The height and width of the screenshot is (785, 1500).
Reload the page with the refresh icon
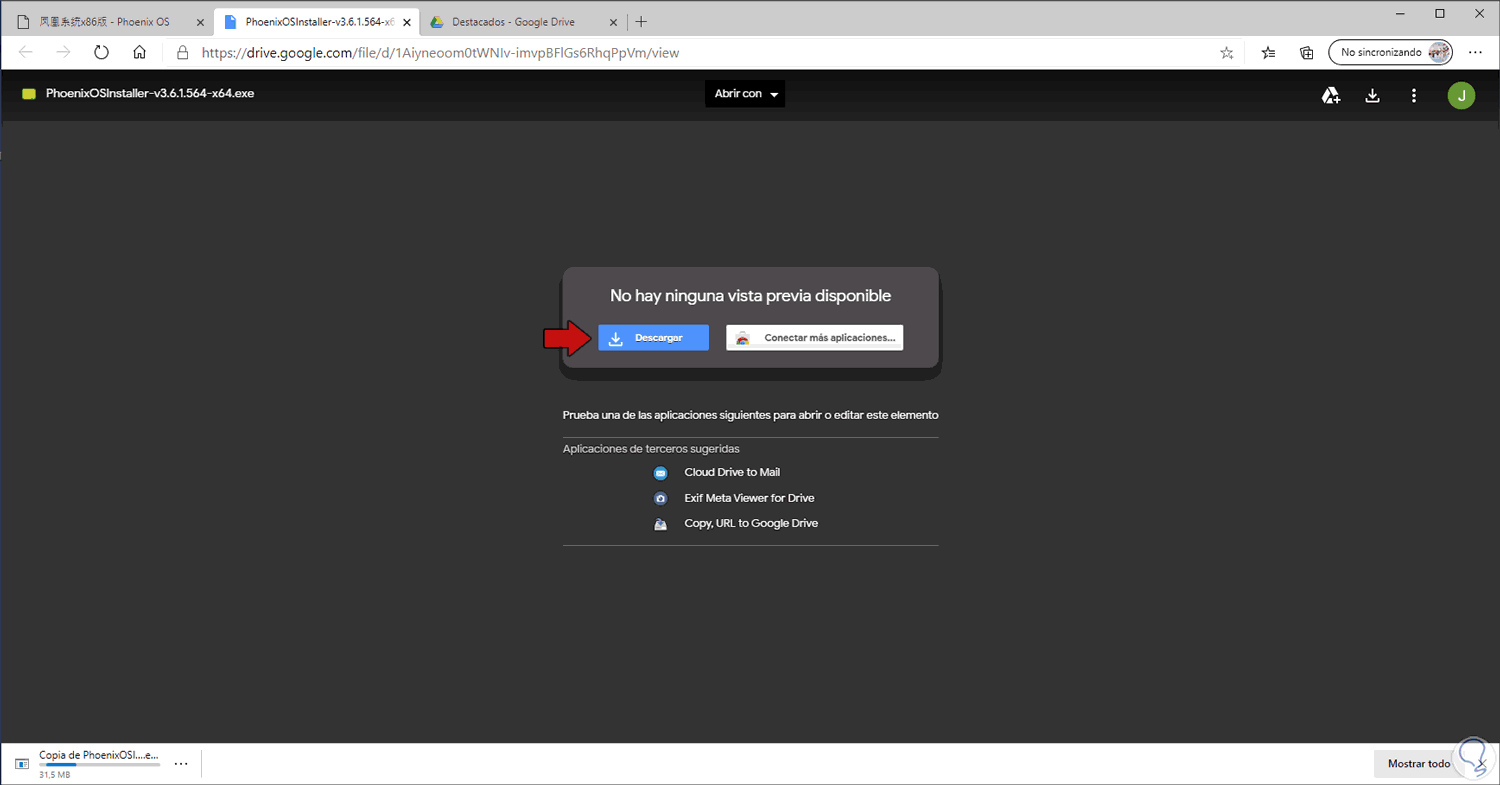pyautogui.click(x=101, y=52)
